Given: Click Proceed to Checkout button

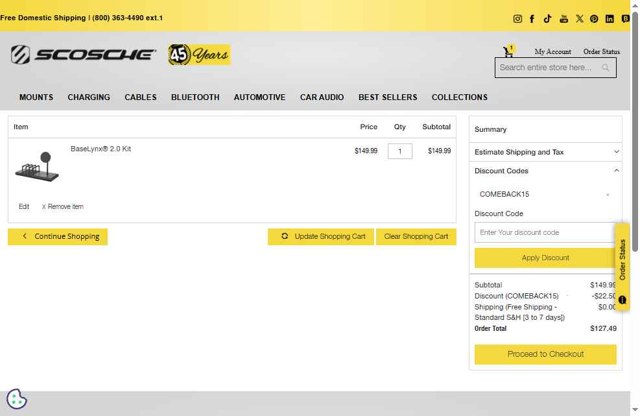Looking at the screenshot, I should (545, 354).
